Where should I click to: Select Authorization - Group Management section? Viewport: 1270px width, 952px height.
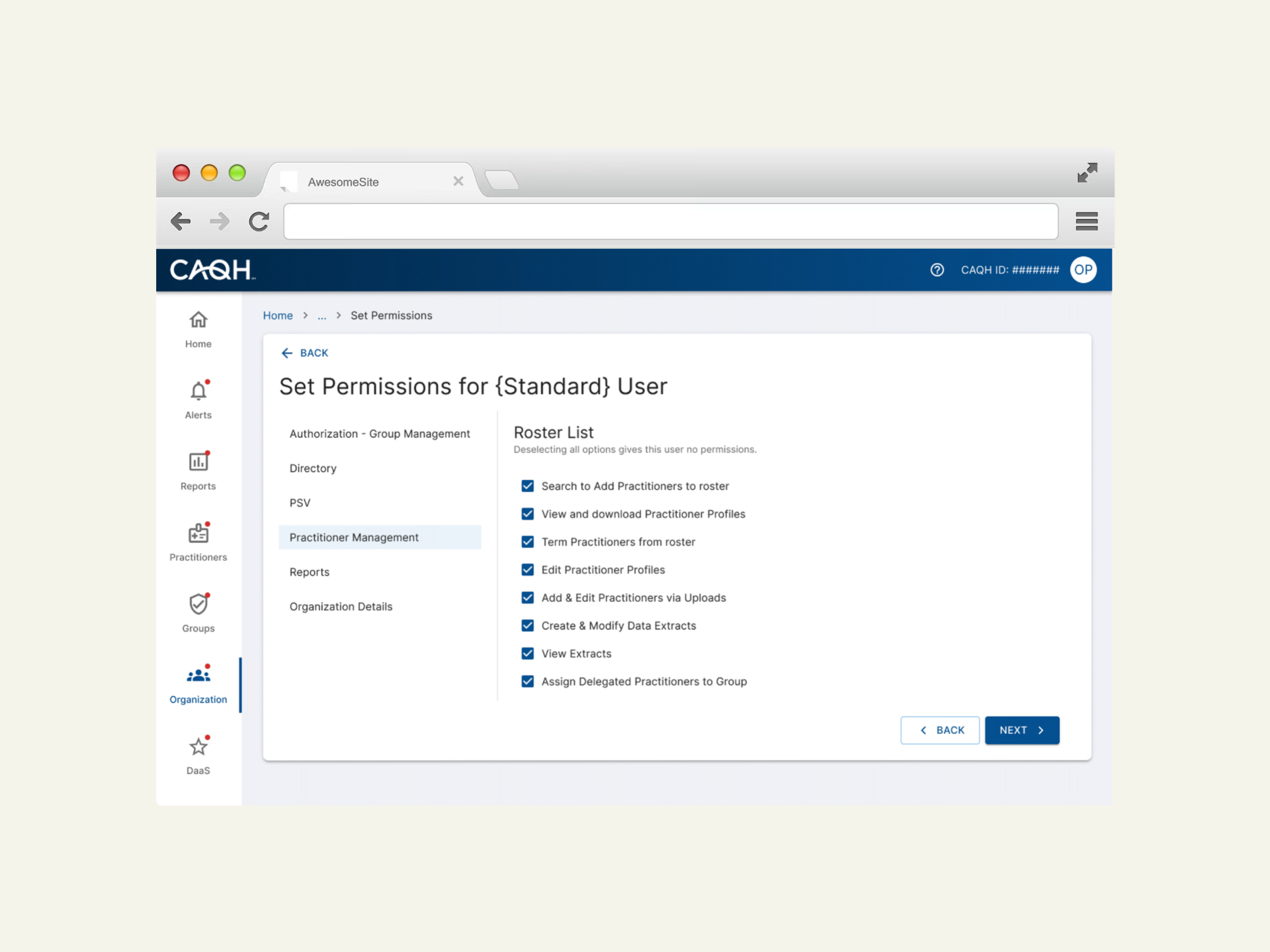(x=380, y=434)
